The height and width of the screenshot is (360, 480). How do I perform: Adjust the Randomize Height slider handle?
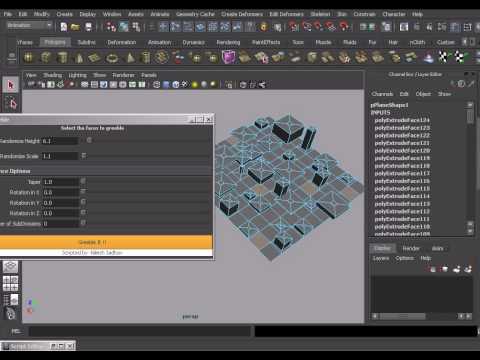[89, 140]
